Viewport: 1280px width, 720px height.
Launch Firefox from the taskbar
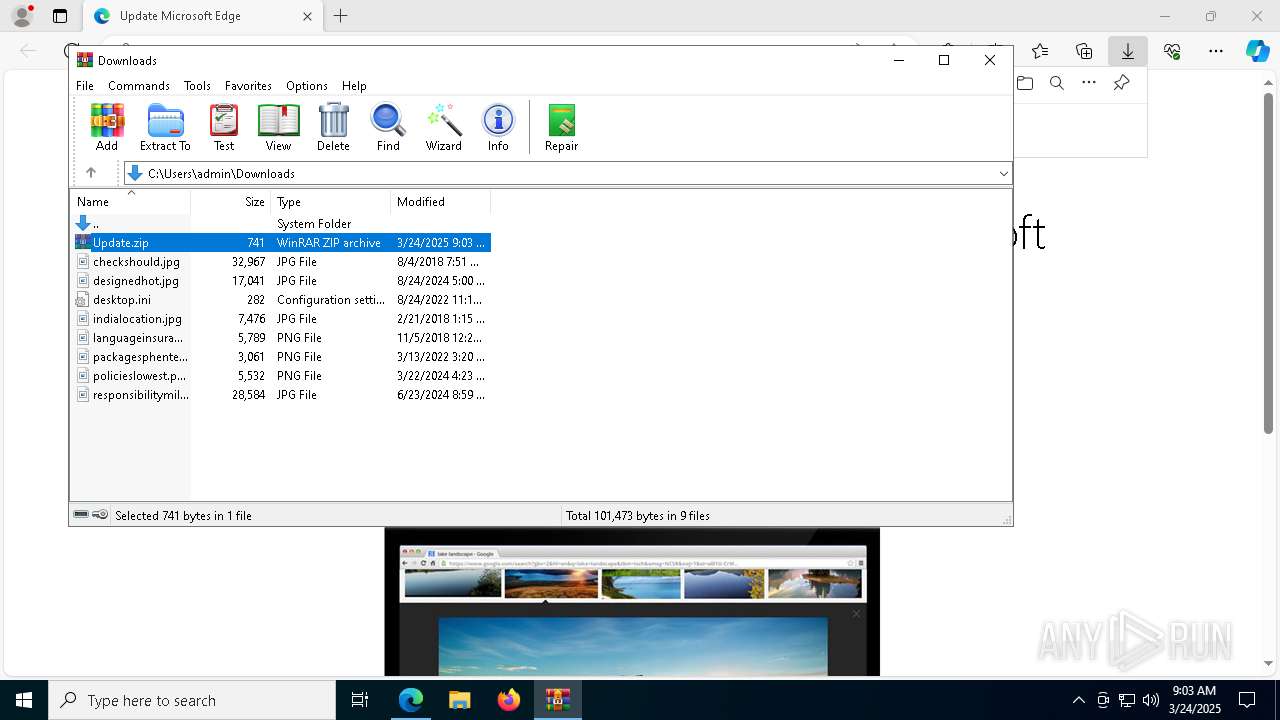coord(509,700)
